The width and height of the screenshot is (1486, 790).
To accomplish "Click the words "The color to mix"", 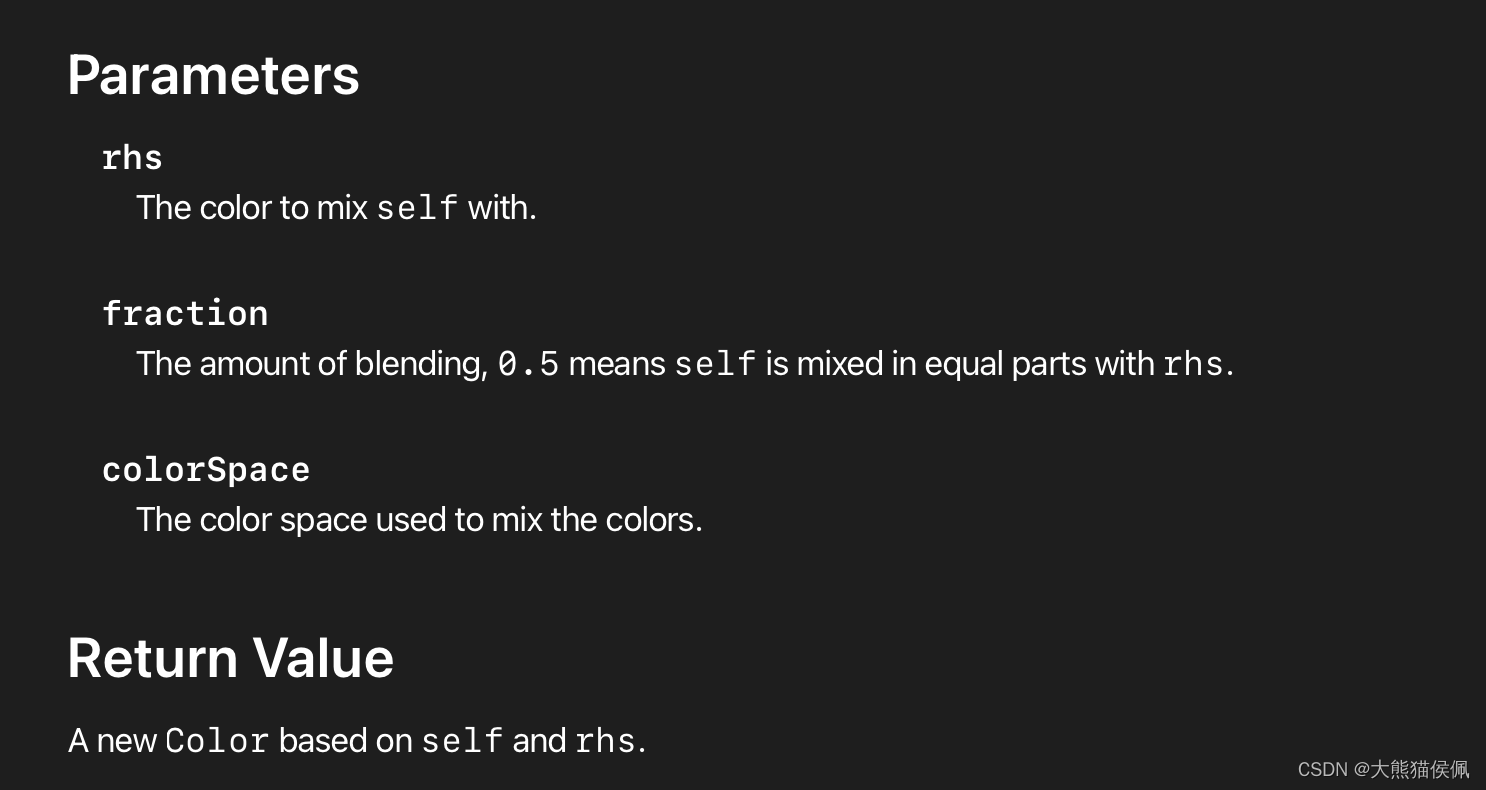I will pos(252,208).
